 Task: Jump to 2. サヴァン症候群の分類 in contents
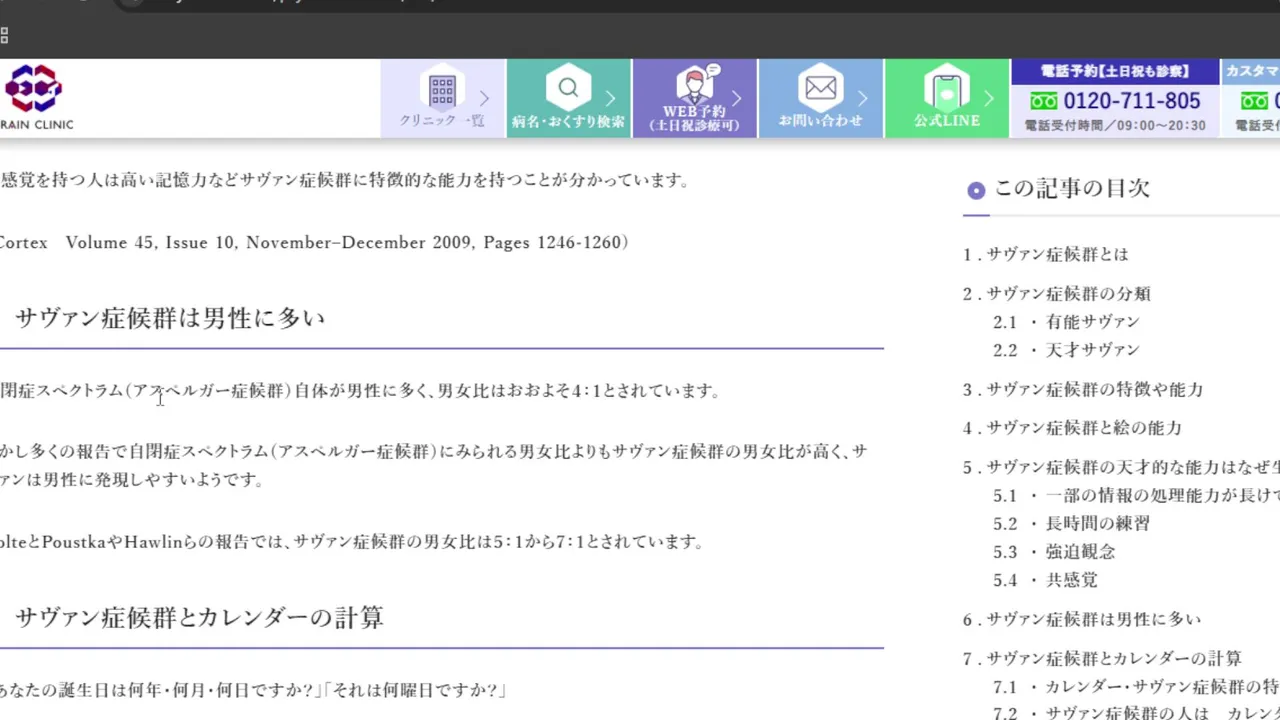pyautogui.click(x=1057, y=293)
